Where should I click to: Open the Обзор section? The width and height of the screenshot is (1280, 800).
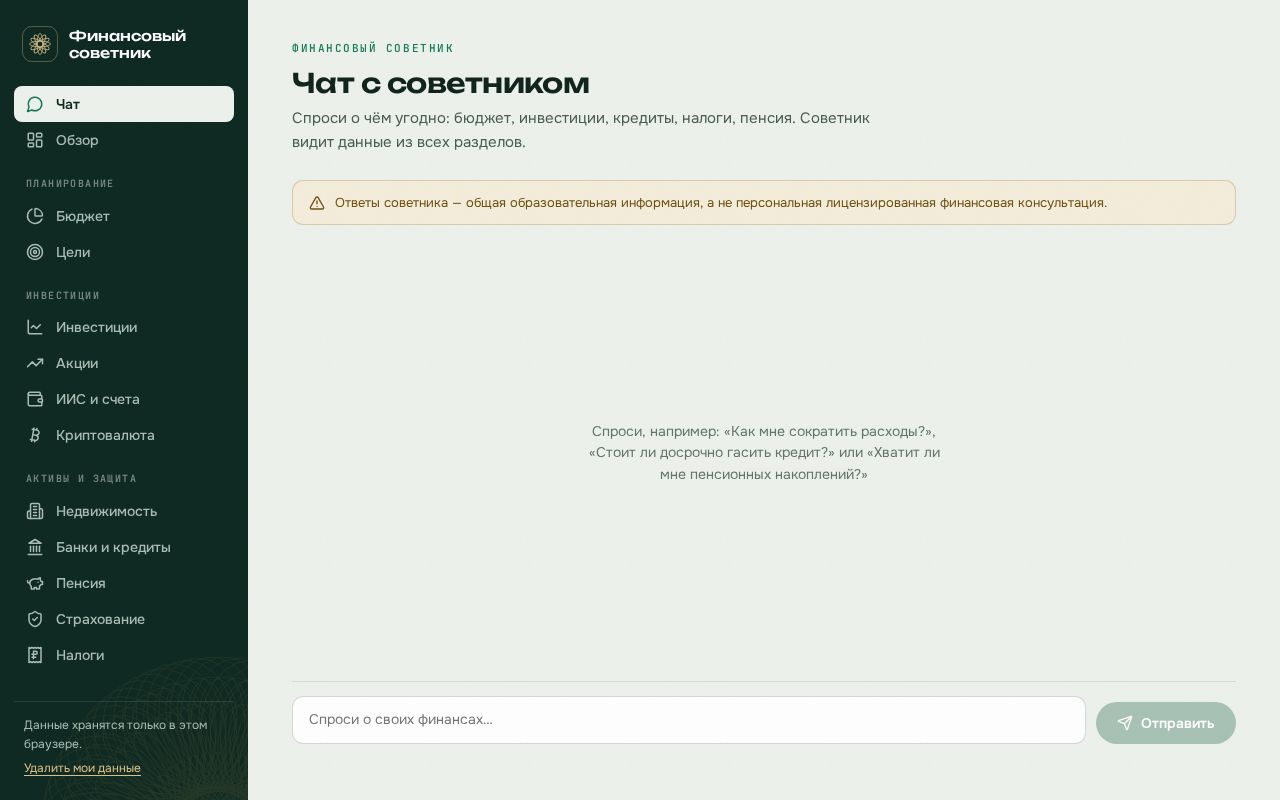coord(124,140)
